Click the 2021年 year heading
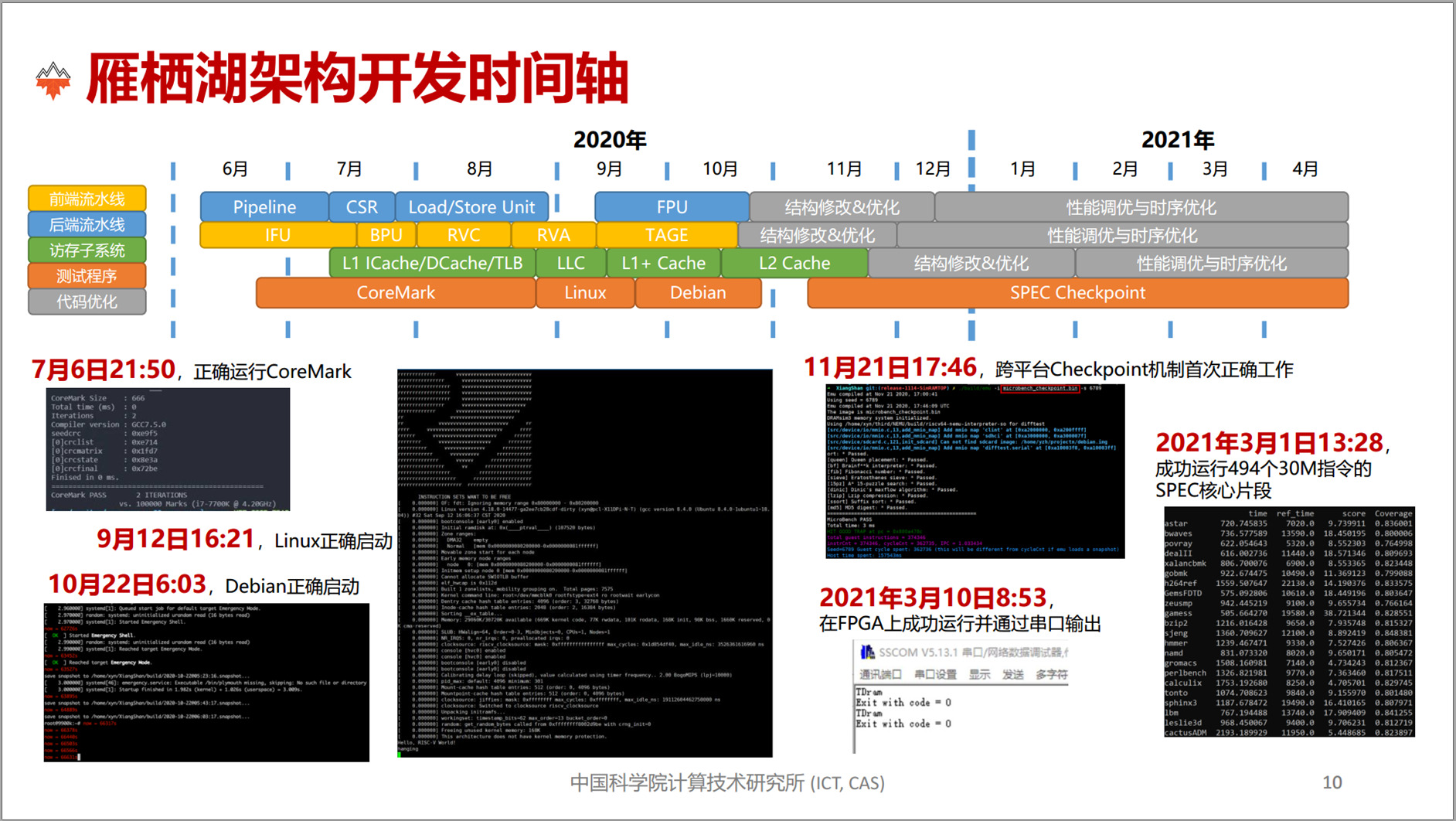Screen dimensions: 1456x821 pos(1177,140)
